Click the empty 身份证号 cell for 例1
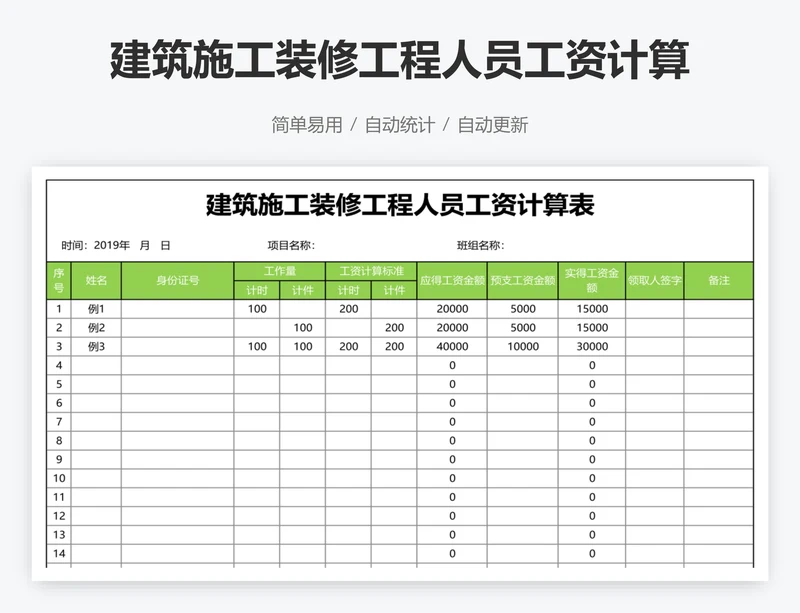 (x=178, y=309)
